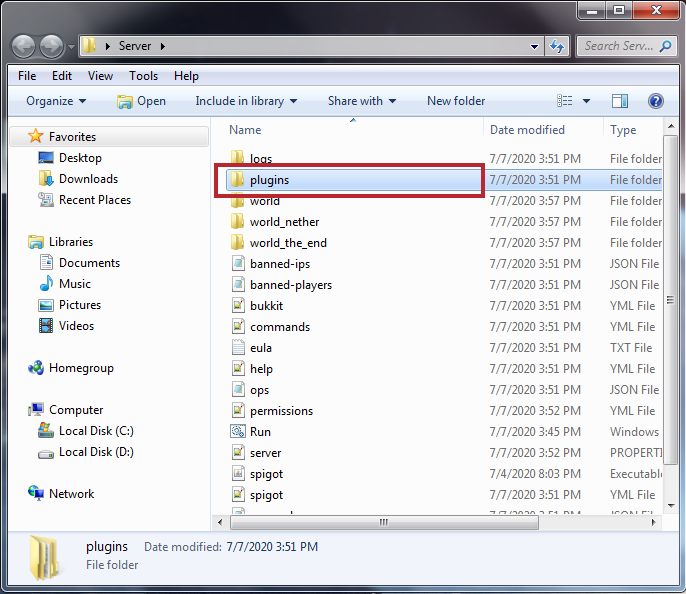Click the horizontal scrollbar thumb
The width and height of the screenshot is (686, 594).
coord(384,522)
